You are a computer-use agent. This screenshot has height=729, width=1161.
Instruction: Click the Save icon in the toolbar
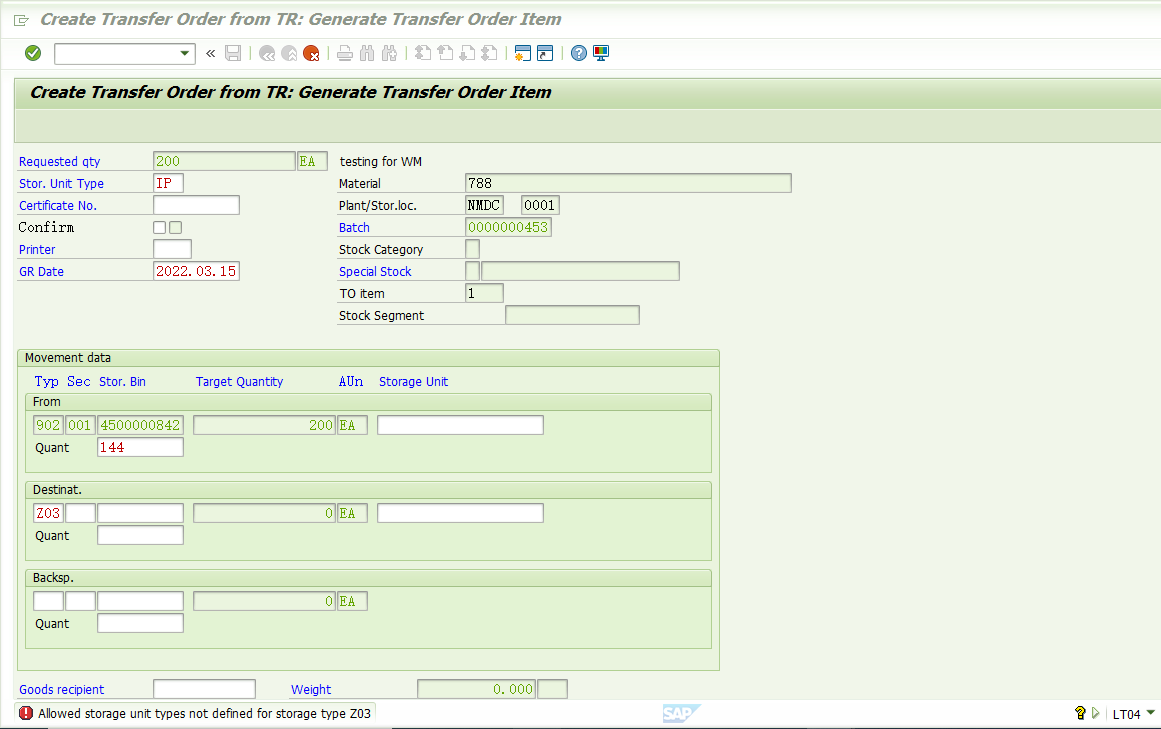pos(233,53)
